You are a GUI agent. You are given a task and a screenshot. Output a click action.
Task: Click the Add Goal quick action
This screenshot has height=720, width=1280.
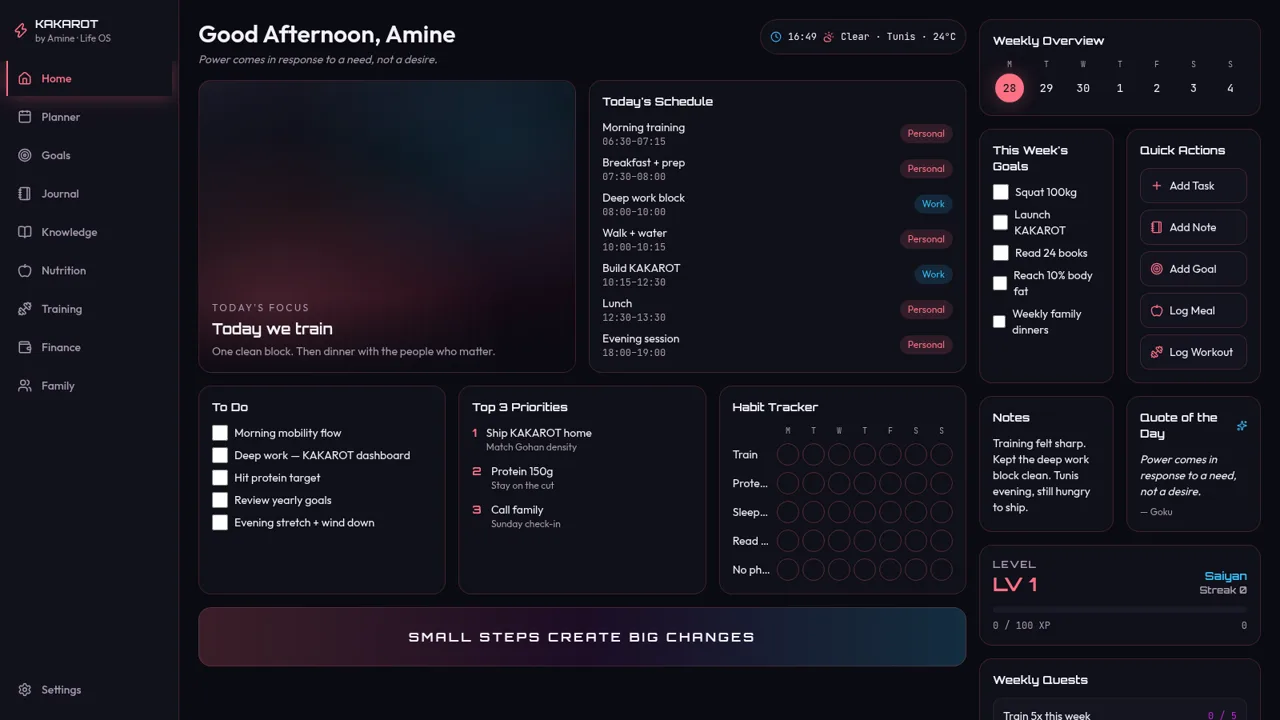1193,269
